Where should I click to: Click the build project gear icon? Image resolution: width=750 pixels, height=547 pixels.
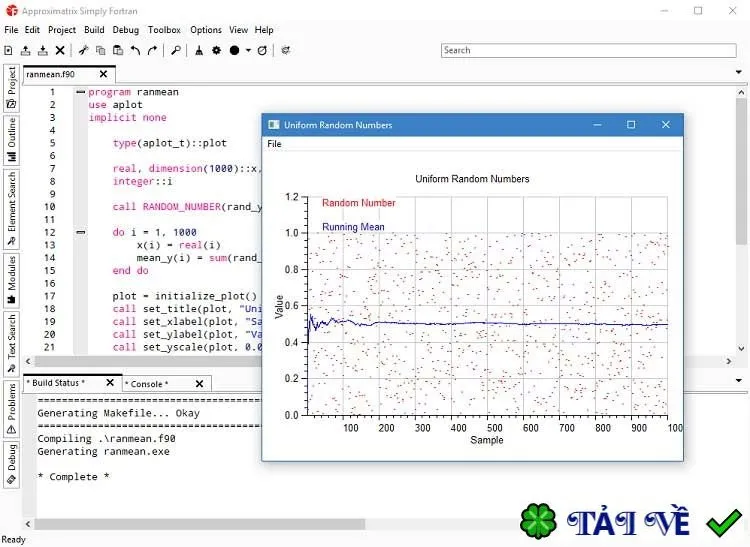click(217, 50)
